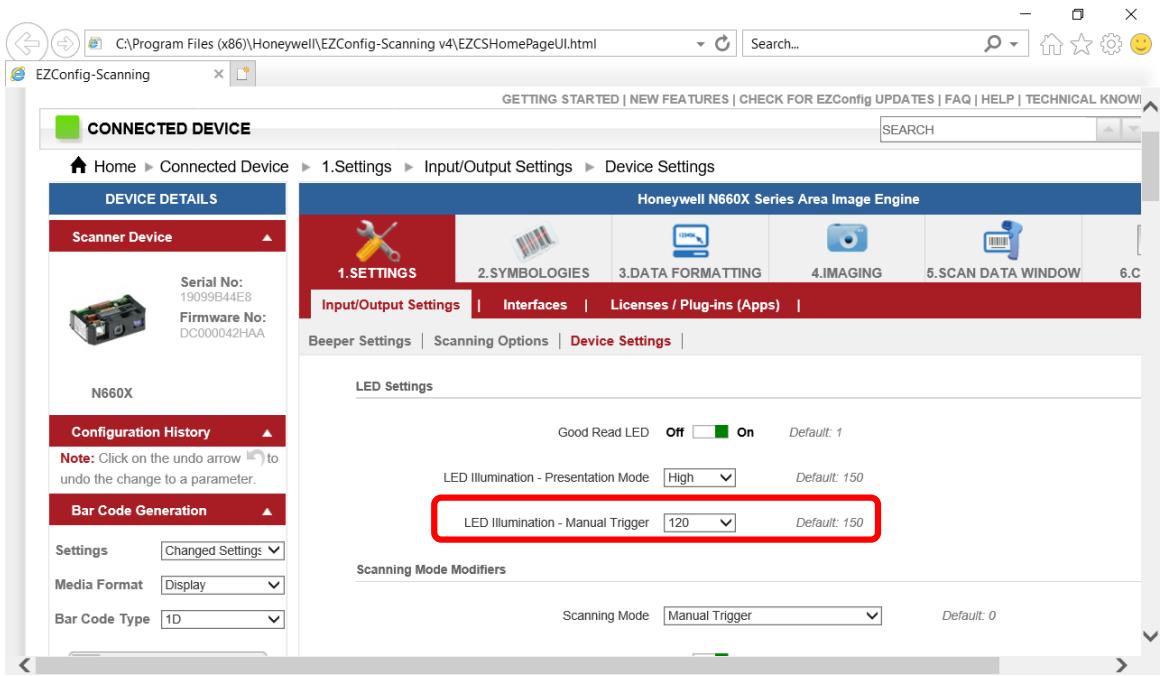The image size is (1162, 676).
Task: Collapse the Scanner Device panel
Action: 267,237
